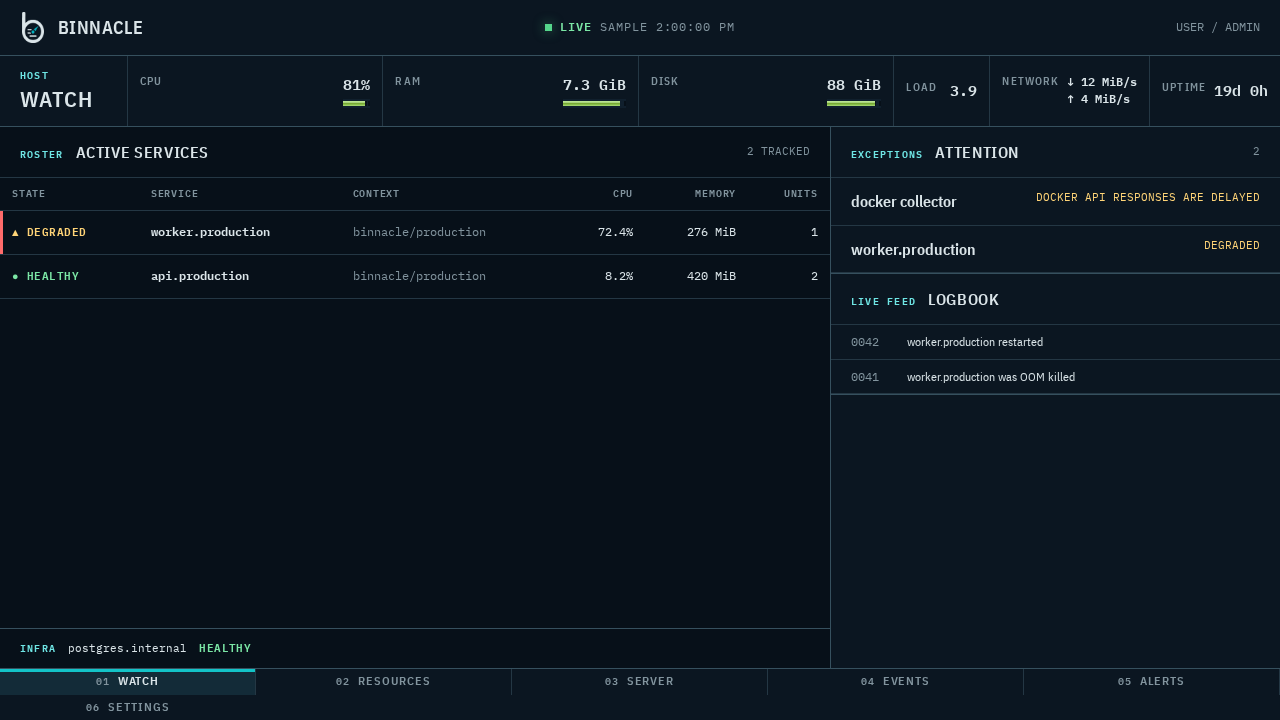Screen dimensions: 1280x720
Task: Click the network download 12 MiB/s value
Action: tap(1102, 82)
